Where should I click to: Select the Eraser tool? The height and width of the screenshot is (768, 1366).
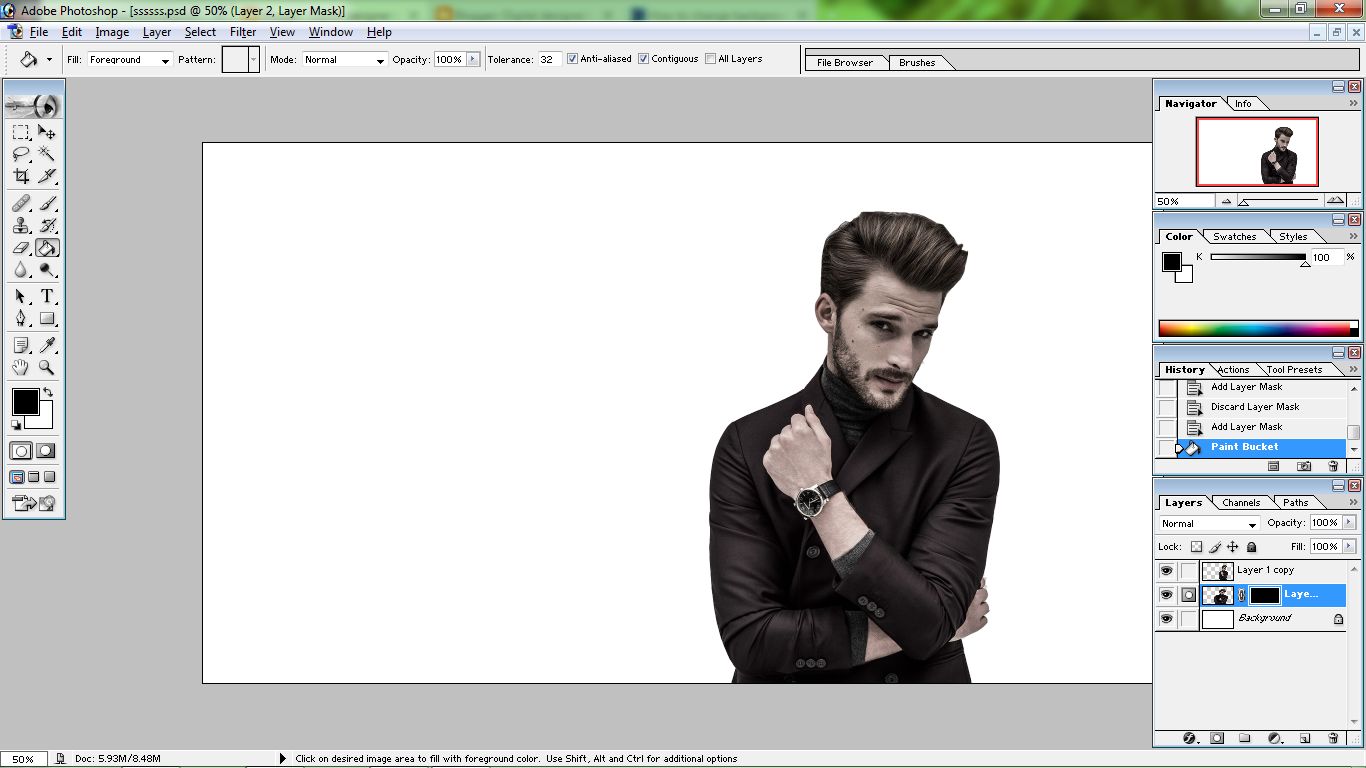21,247
